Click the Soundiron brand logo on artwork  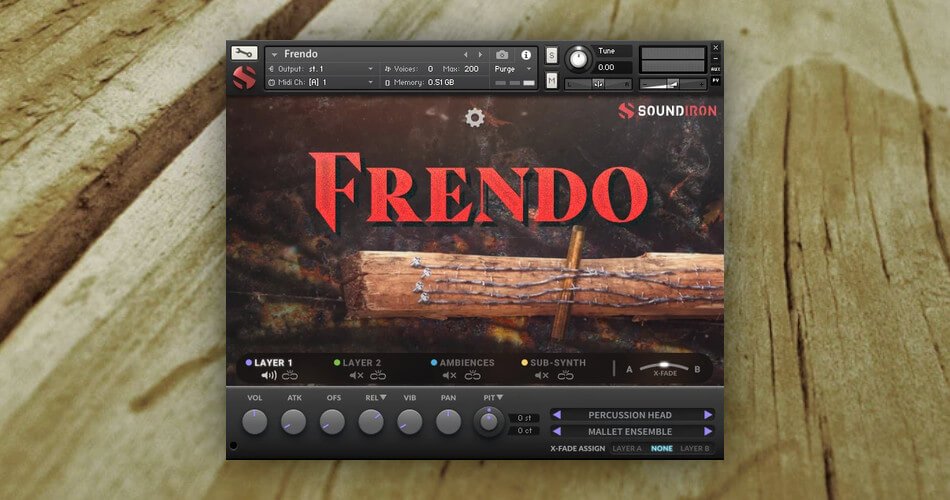pos(668,110)
